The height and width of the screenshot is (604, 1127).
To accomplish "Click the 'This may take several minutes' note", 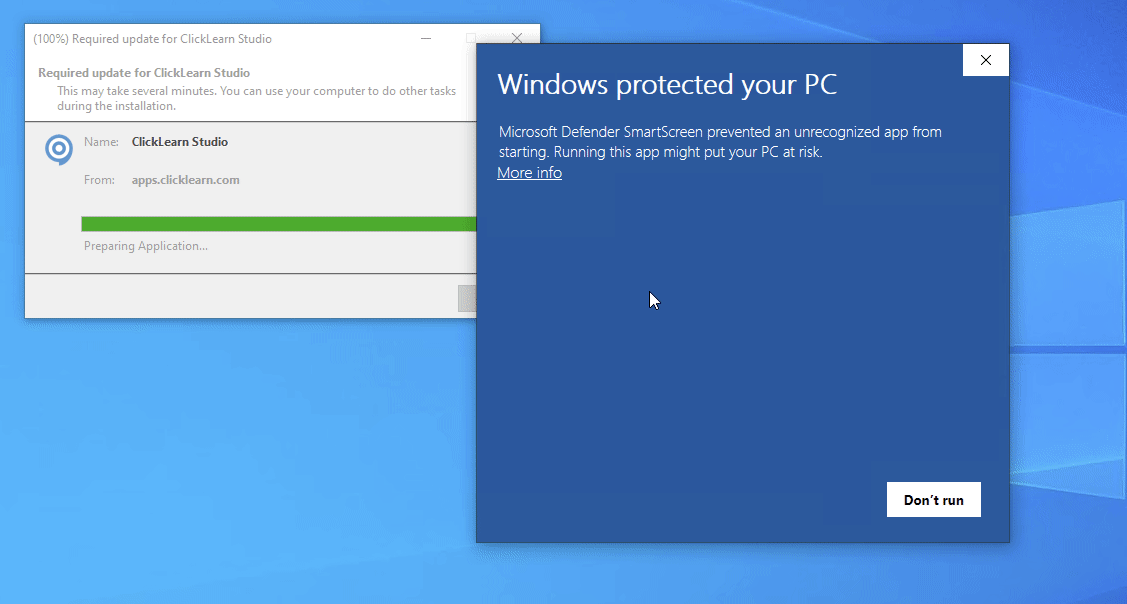I will pos(257,99).
